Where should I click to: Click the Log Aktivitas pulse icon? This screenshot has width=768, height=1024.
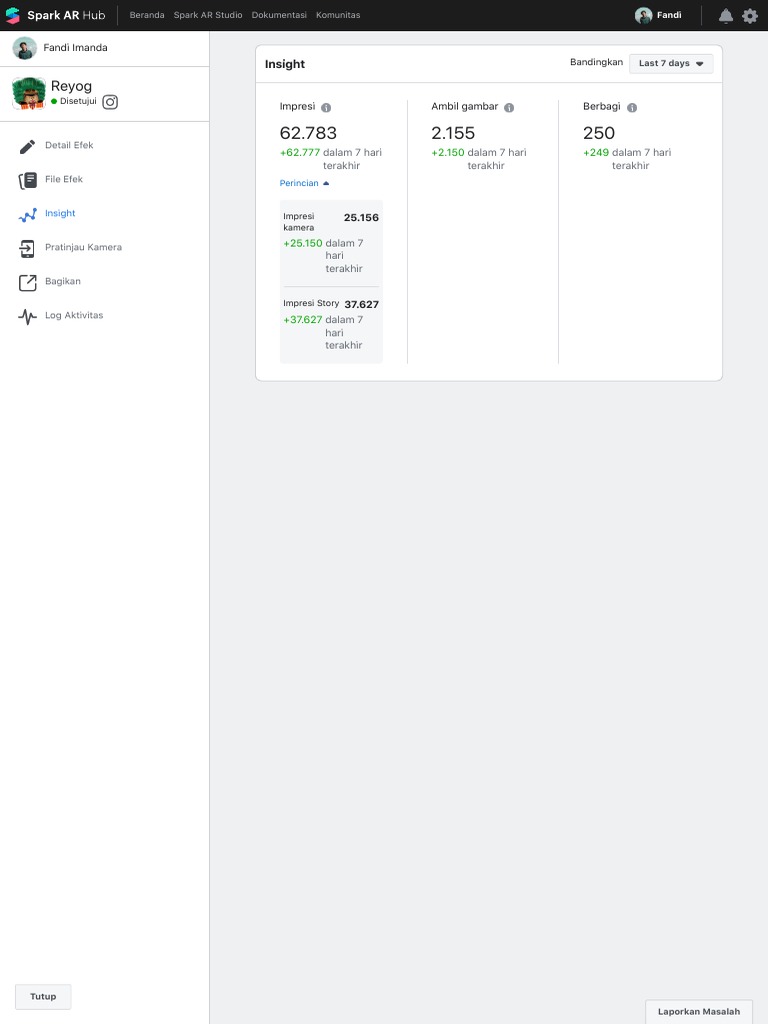(x=28, y=316)
